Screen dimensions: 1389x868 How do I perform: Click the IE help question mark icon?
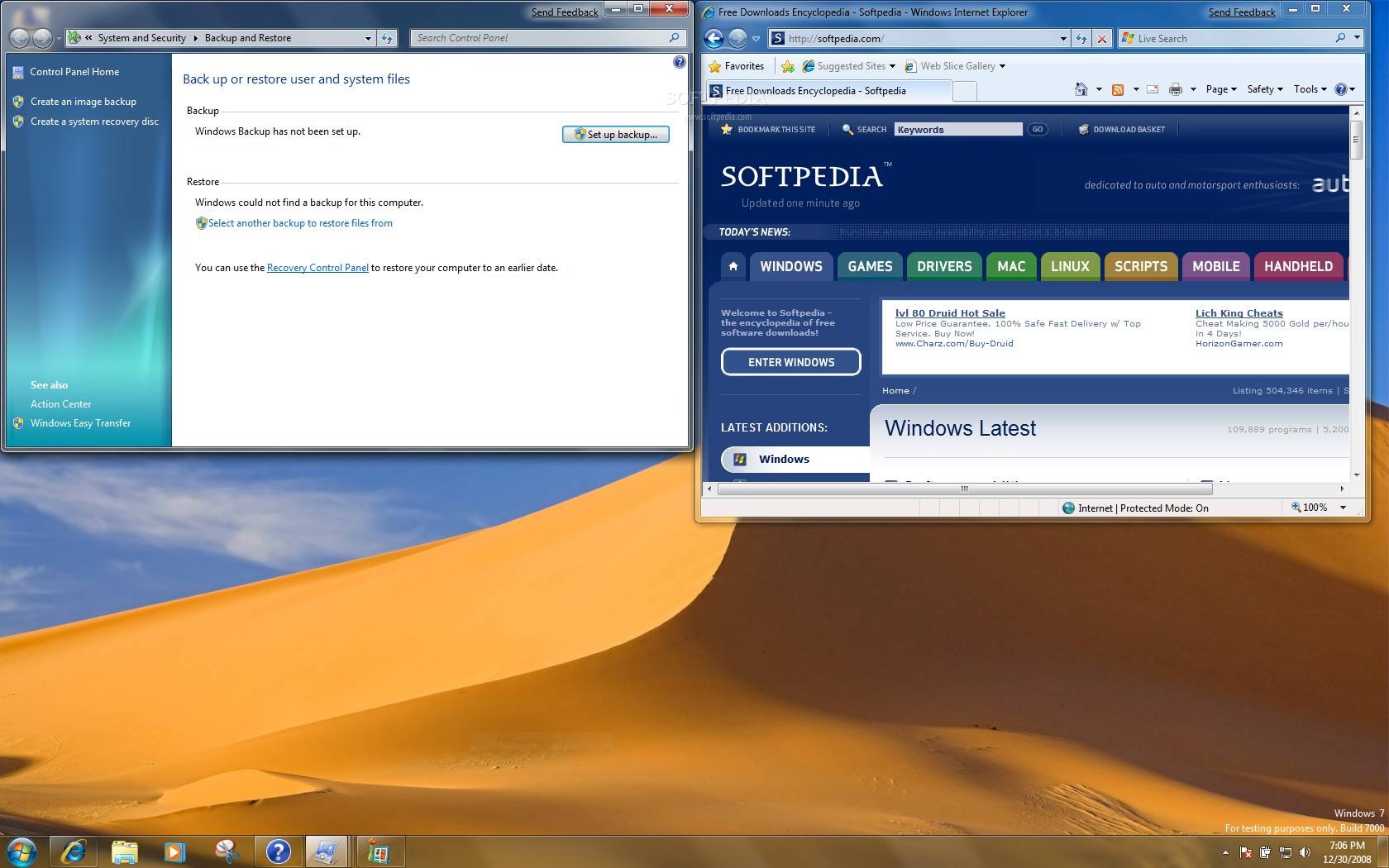[x=1341, y=89]
